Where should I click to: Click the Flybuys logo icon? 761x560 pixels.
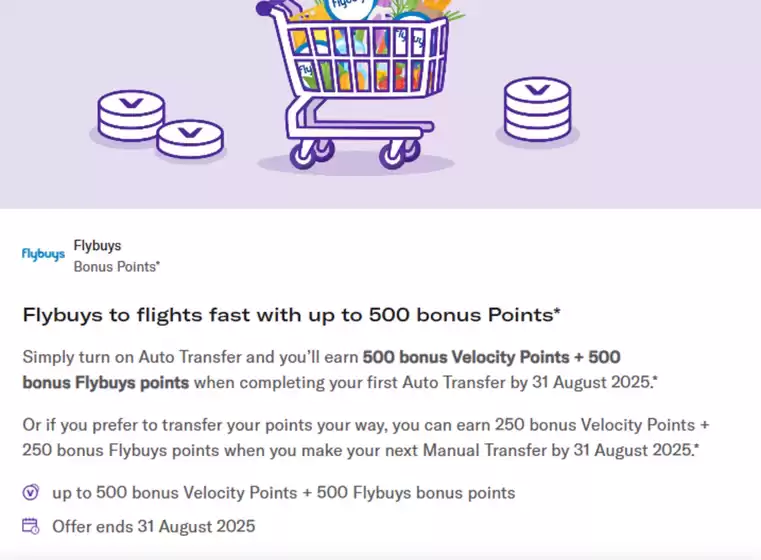pos(43,254)
